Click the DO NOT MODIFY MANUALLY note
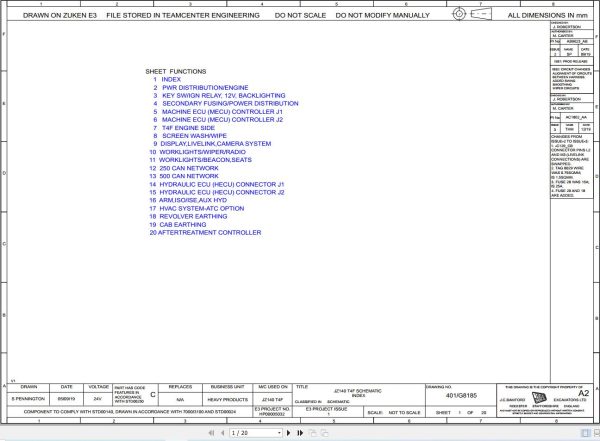This screenshot has width=600, height=441. pos(383,15)
